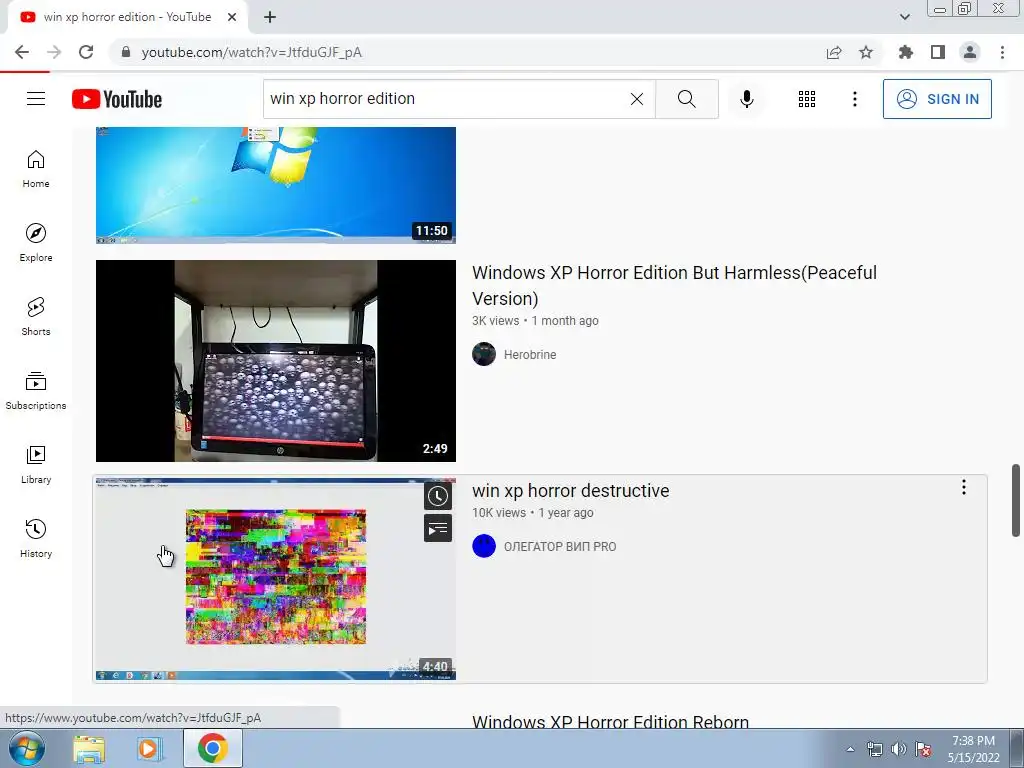Show hidden tray icons arrow
This screenshot has width=1024, height=768.
850,749
